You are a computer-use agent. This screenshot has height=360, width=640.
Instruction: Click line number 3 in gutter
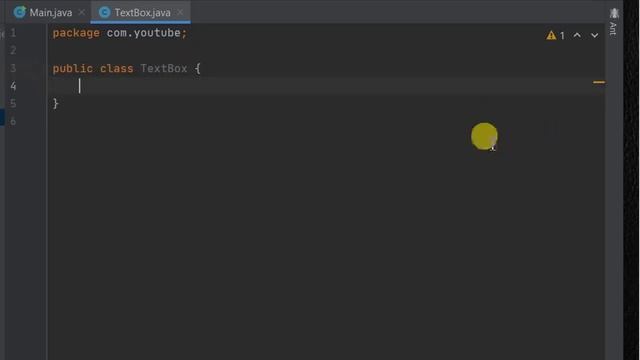(13, 68)
